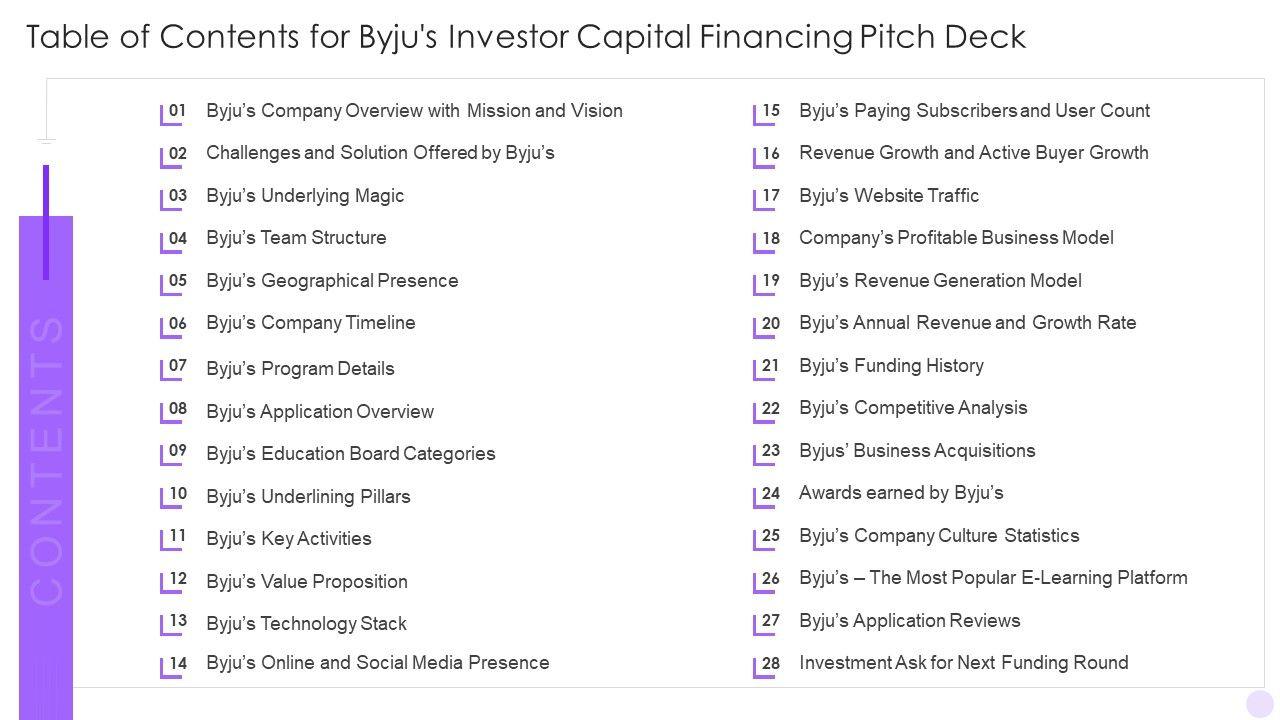This screenshot has width=1280, height=720.
Task: Open Byju's Website Traffic entry
Action: 889,196
